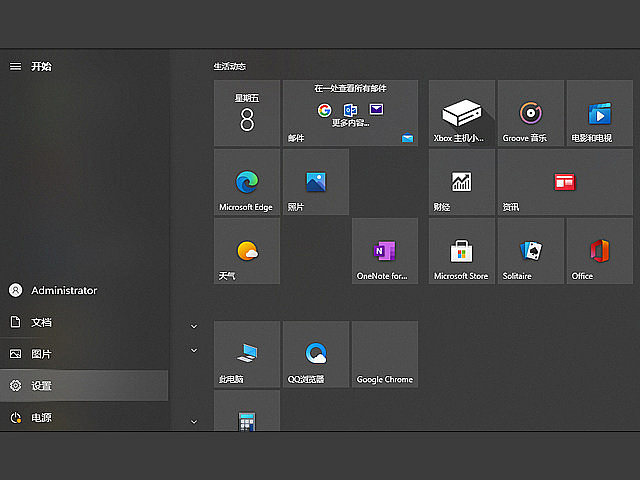
Task: Click the topmost chevron above the 此电脑 row
Action: (194, 326)
